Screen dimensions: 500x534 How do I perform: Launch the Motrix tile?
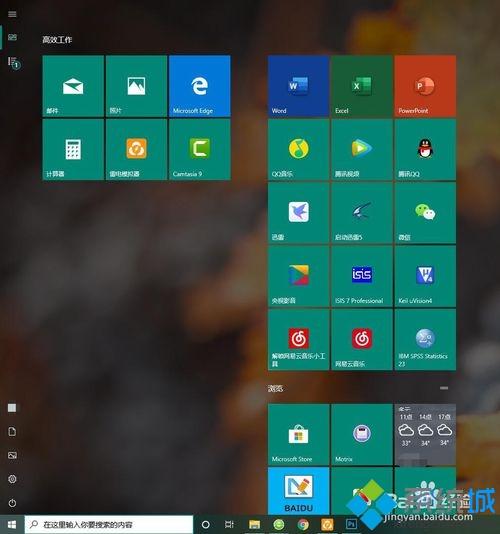pyautogui.click(x=362, y=435)
